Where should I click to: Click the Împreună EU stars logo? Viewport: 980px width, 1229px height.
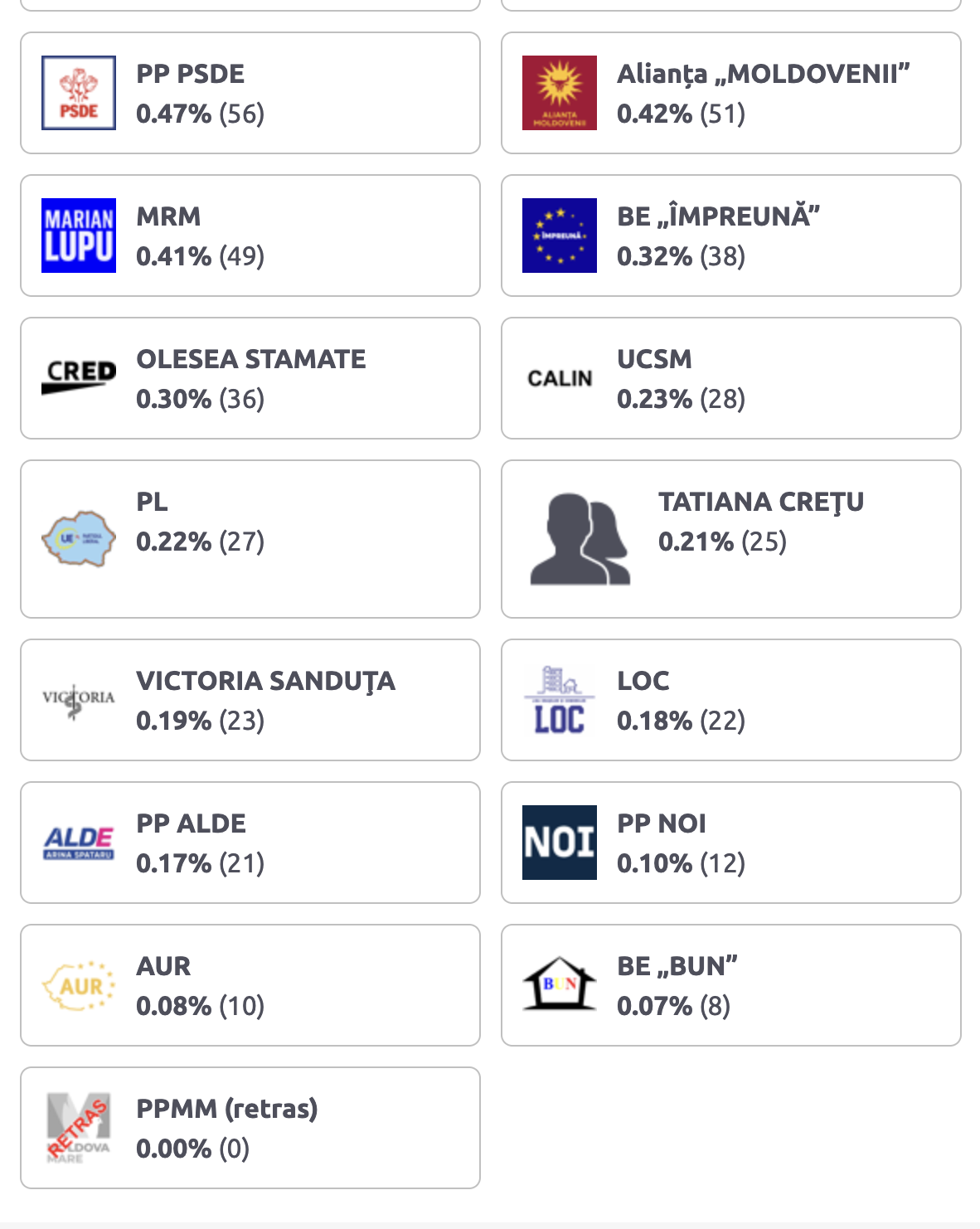click(x=560, y=236)
